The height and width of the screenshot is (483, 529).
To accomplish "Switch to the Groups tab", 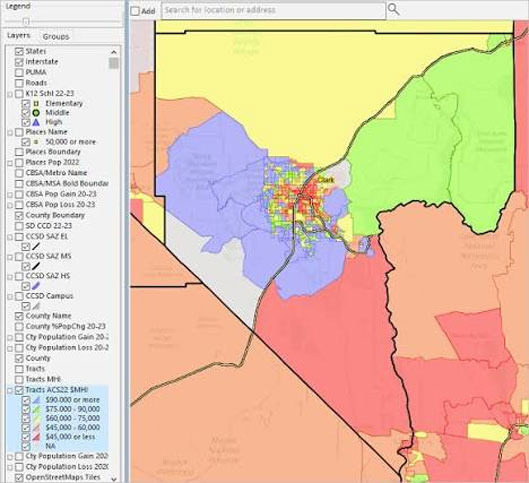I will click(x=56, y=36).
